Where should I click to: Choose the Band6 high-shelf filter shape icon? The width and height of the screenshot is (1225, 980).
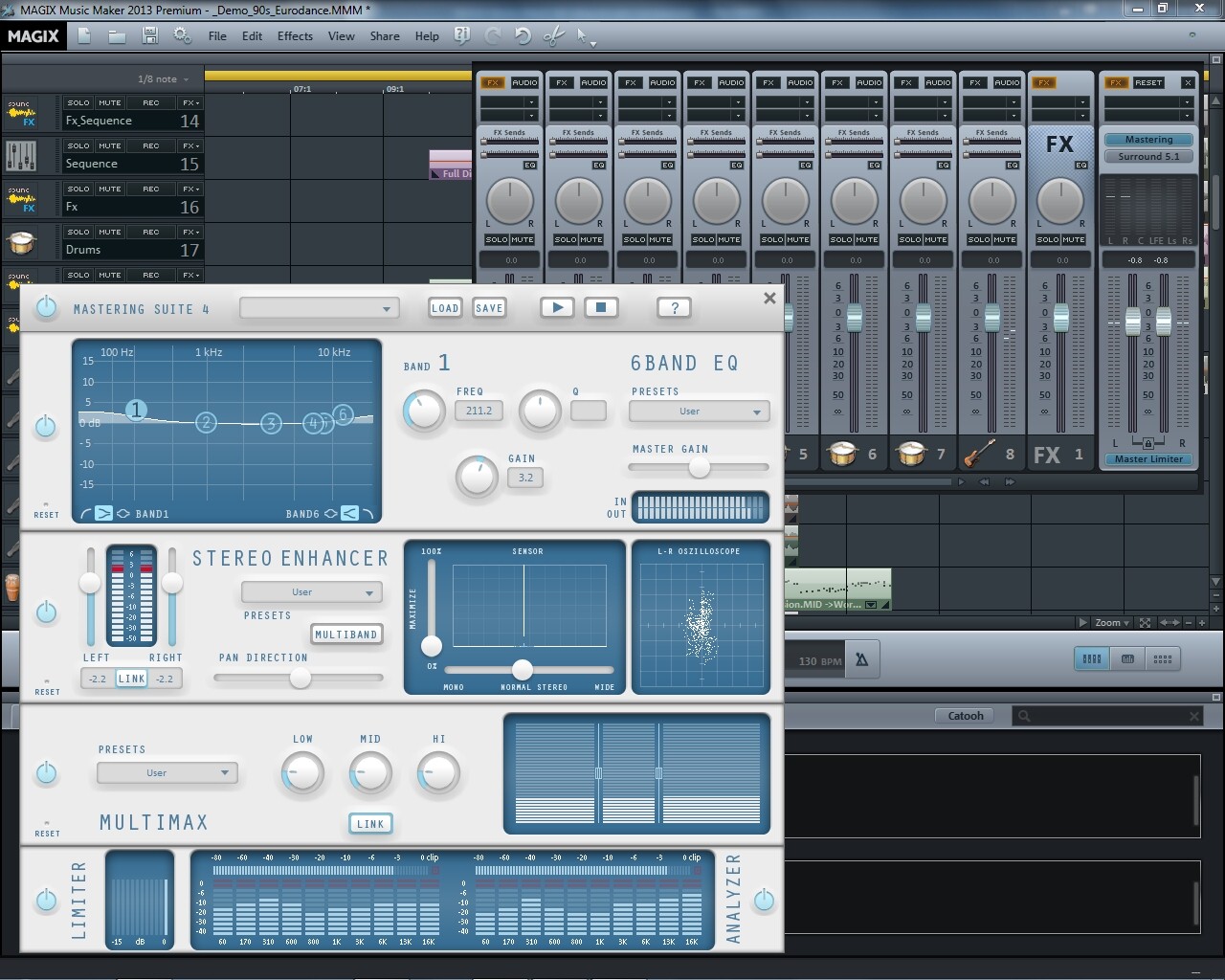tap(350, 514)
